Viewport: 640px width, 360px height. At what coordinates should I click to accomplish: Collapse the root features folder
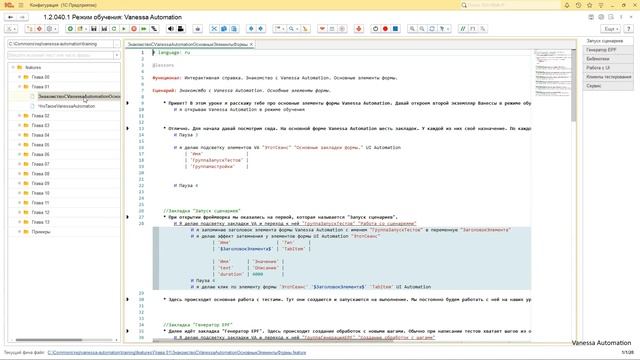[13, 67]
